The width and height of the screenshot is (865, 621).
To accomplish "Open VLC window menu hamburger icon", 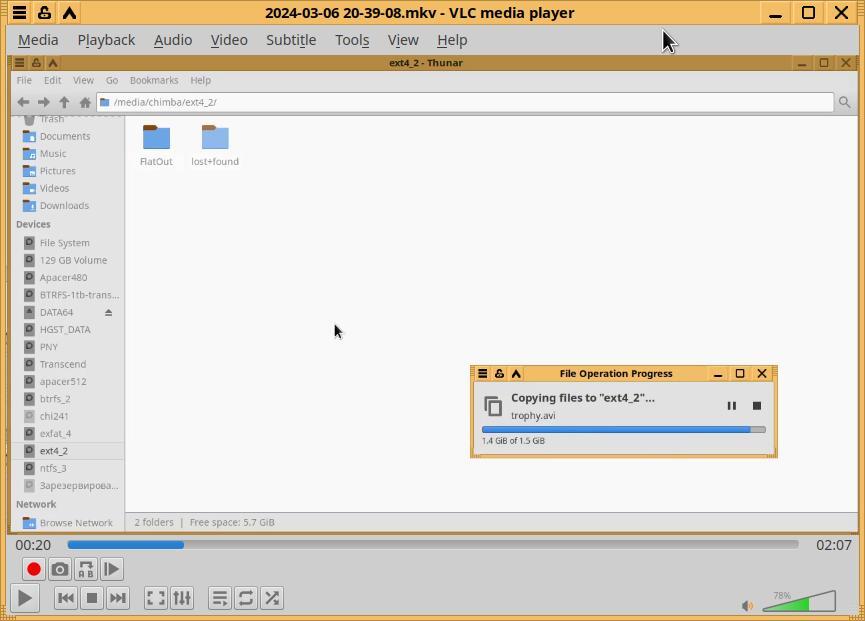I will (19, 12).
